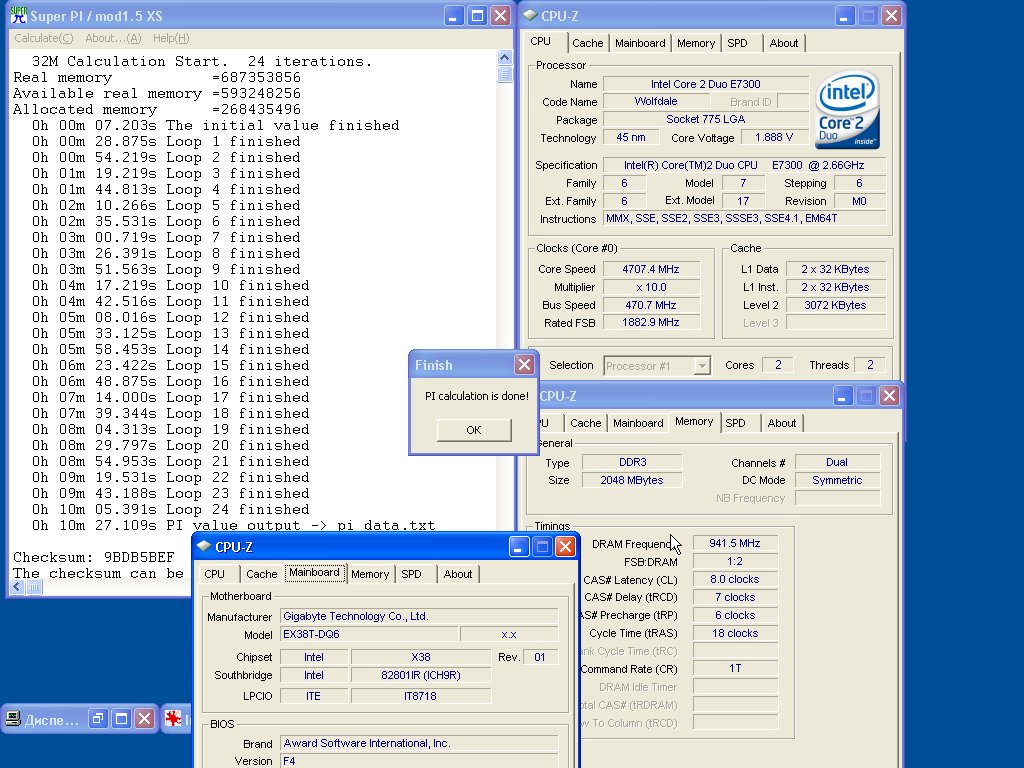The height and width of the screenshot is (768, 1024).
Task: Click the 'Loop 24 finished' line in Super PI
Action: click(170, 509)
